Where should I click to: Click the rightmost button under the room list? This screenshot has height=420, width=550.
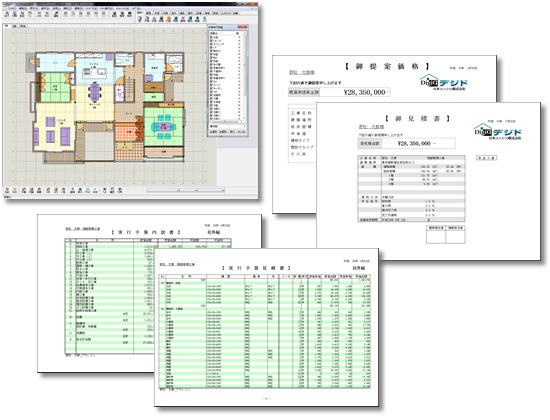tap(241, 132)
